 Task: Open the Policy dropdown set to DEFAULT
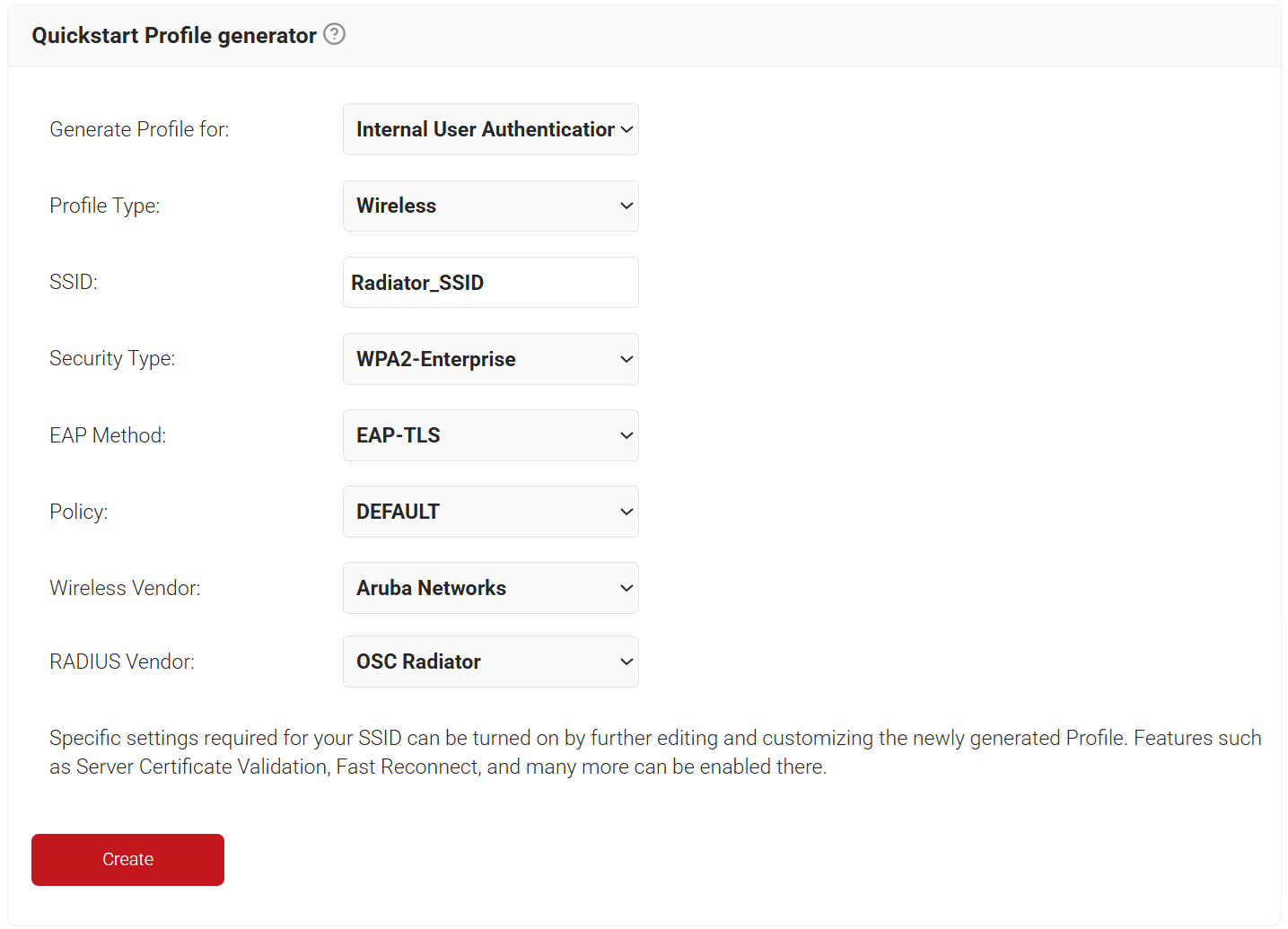(490, 512)
